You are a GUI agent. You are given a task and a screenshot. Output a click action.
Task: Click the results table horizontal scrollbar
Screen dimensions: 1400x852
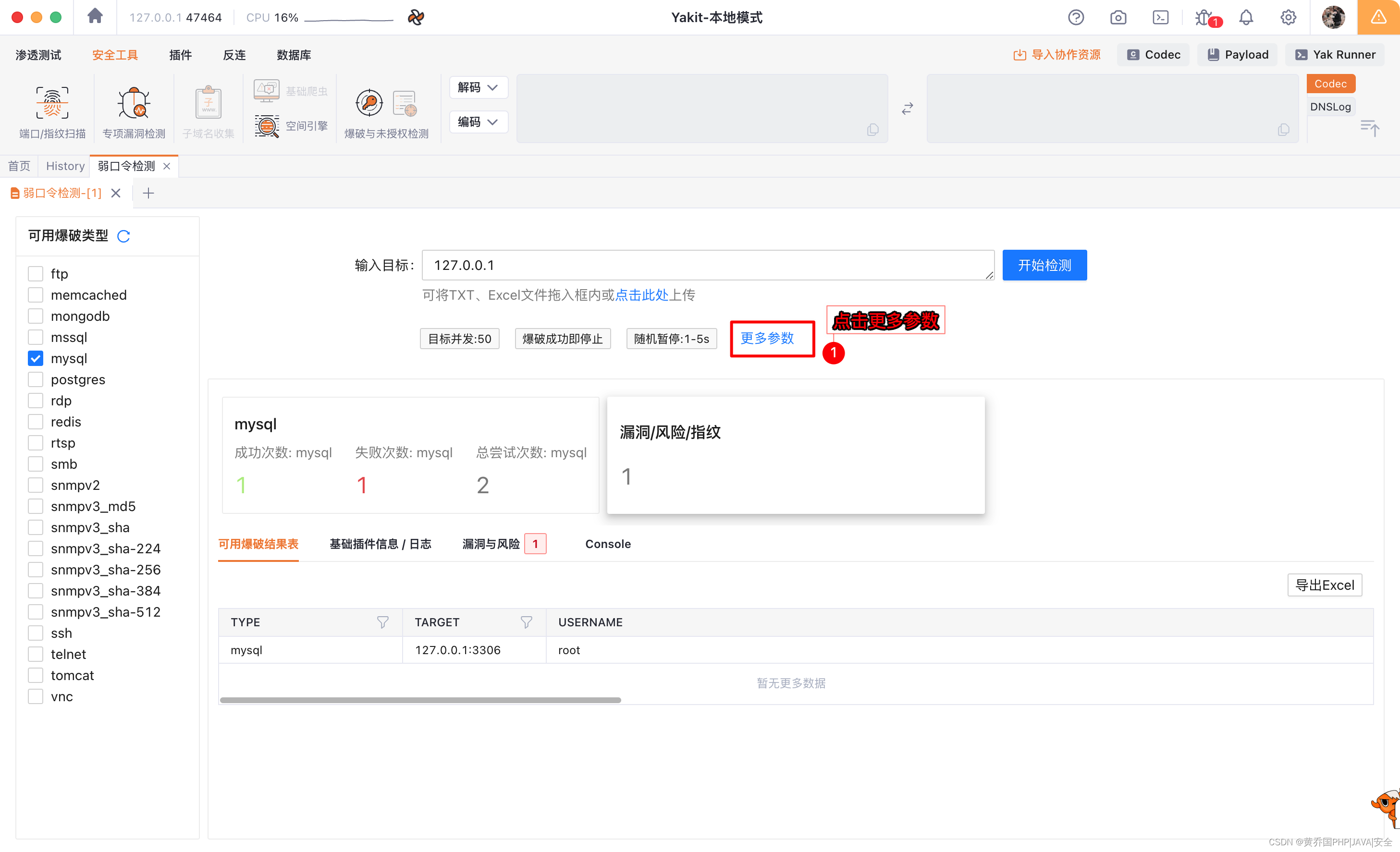click(x=420, y=700)
